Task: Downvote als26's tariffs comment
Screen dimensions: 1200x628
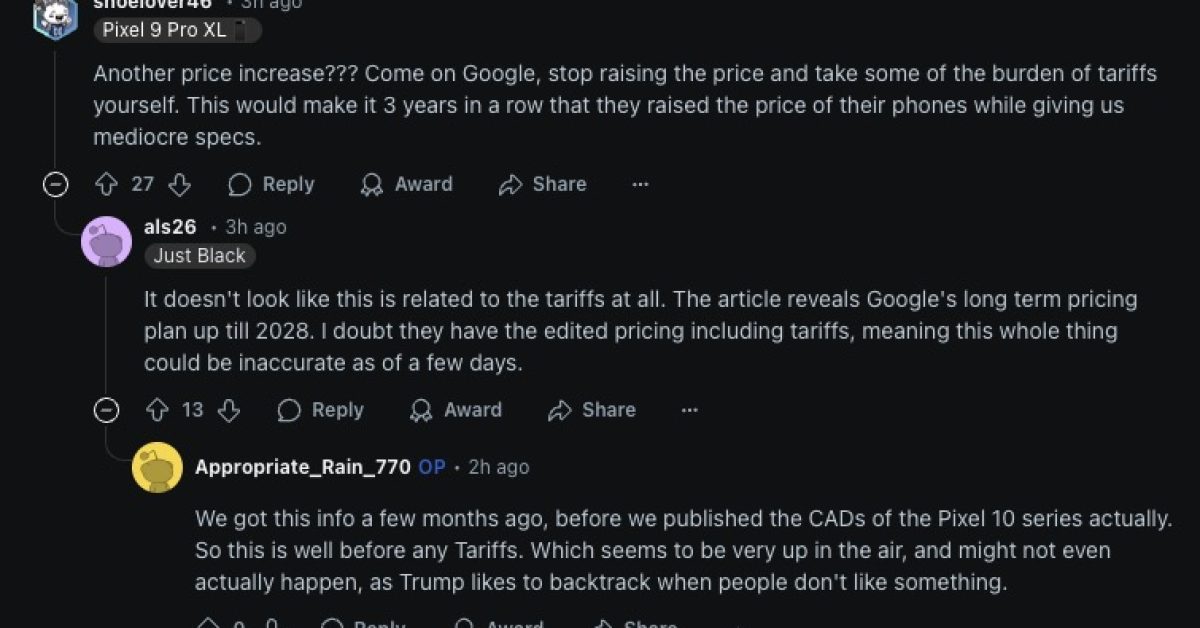Action: point(229,410)
